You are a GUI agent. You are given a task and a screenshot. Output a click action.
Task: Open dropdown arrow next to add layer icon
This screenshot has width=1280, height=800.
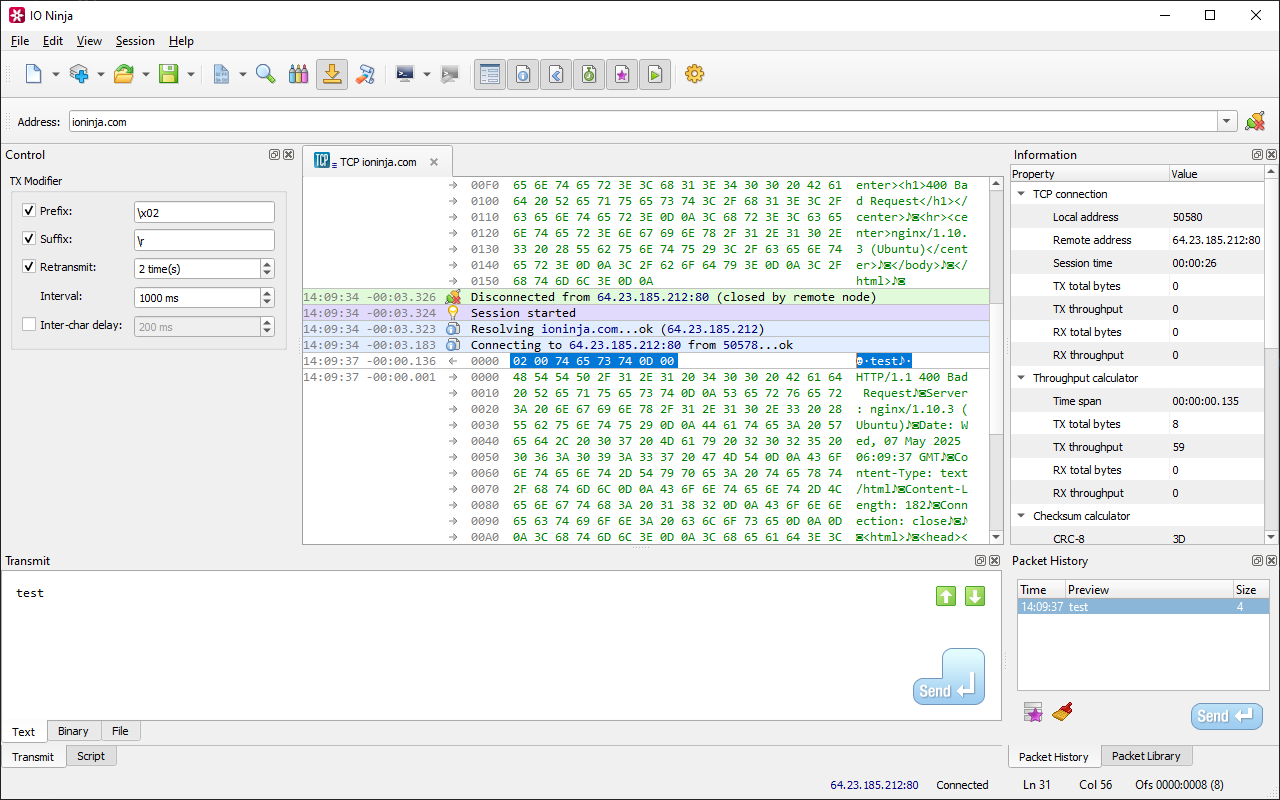tap(100, 74)
